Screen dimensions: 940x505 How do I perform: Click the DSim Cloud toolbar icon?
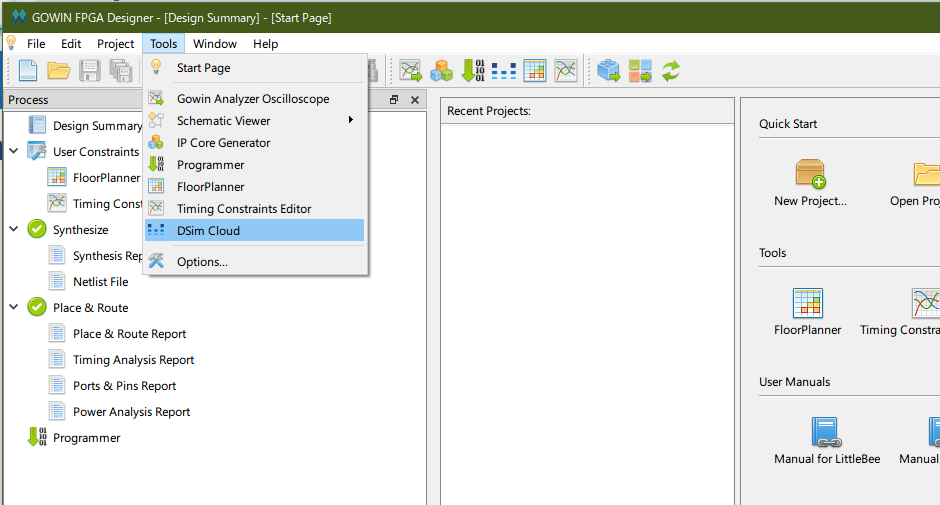point(504,71)
